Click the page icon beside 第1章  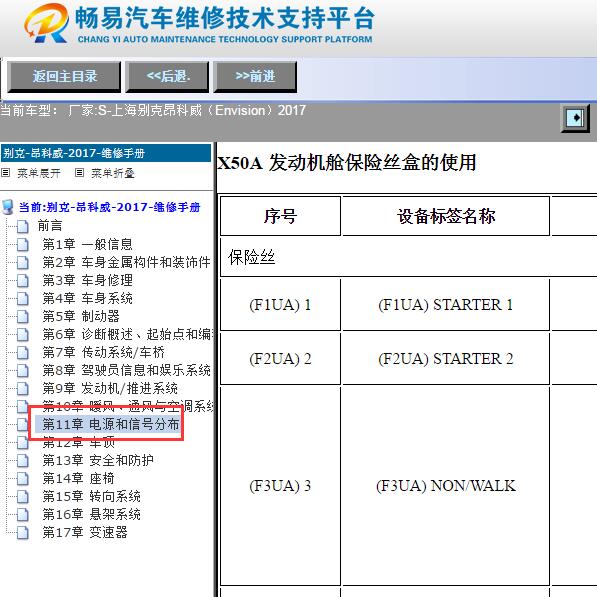(x=23, y=244)
